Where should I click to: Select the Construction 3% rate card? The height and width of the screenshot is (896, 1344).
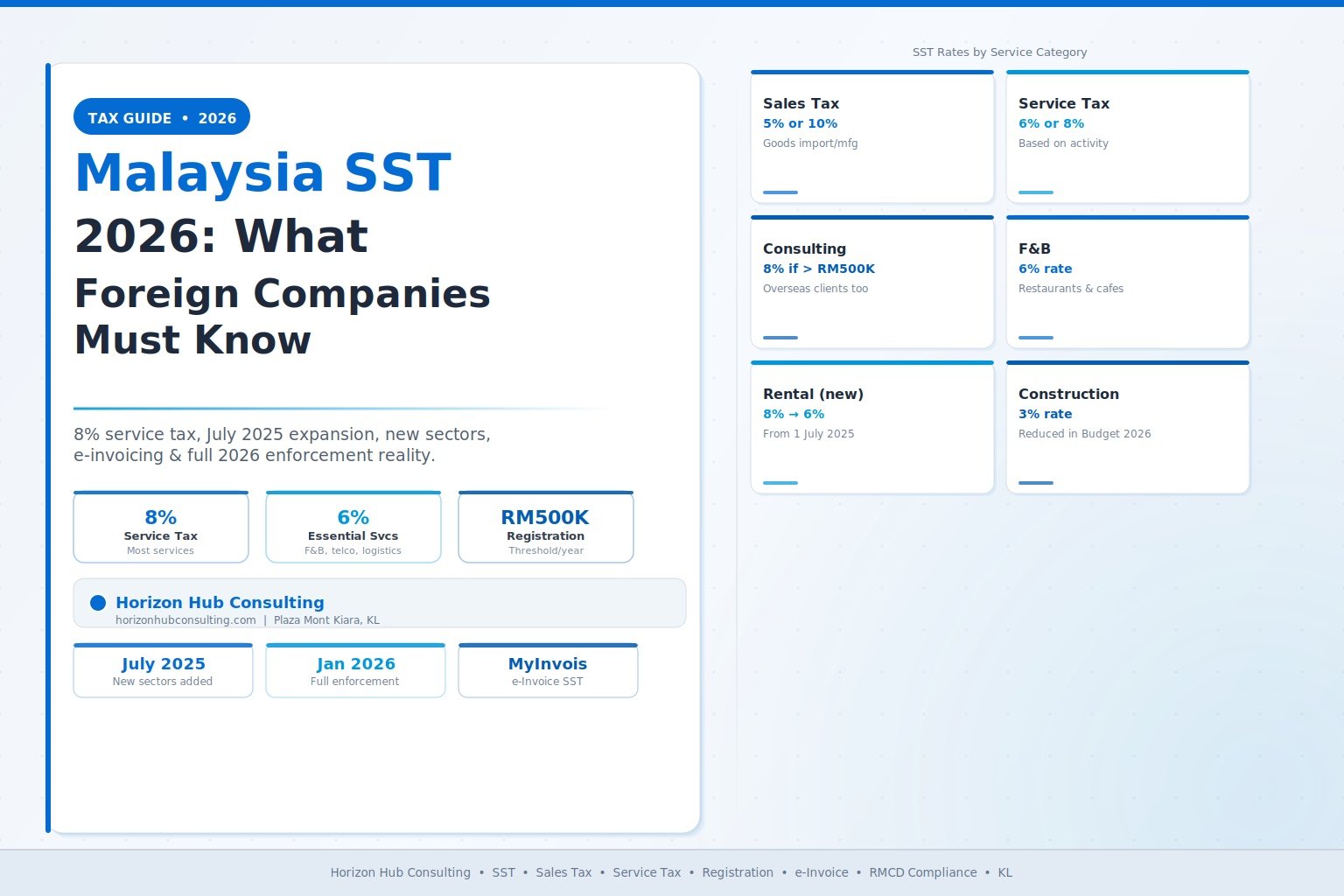(1127, 427)
